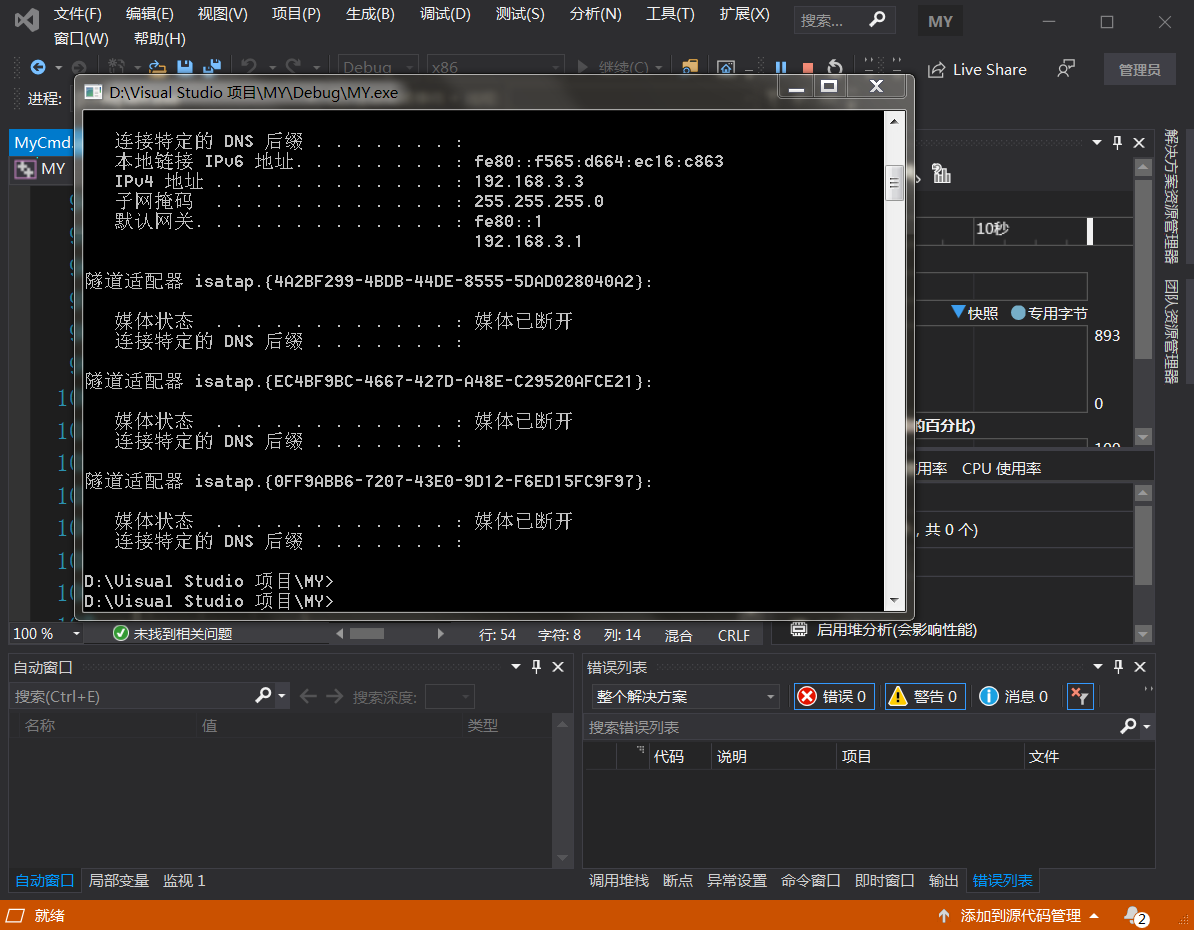Click the diagnostics tool chart icon
Image resolution: width=1194 pixels, height=930 pixels.
[941, 174]
